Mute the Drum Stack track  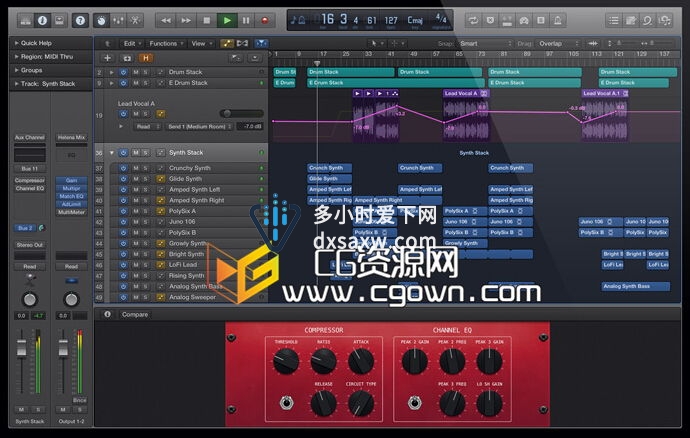click(136, 72)
